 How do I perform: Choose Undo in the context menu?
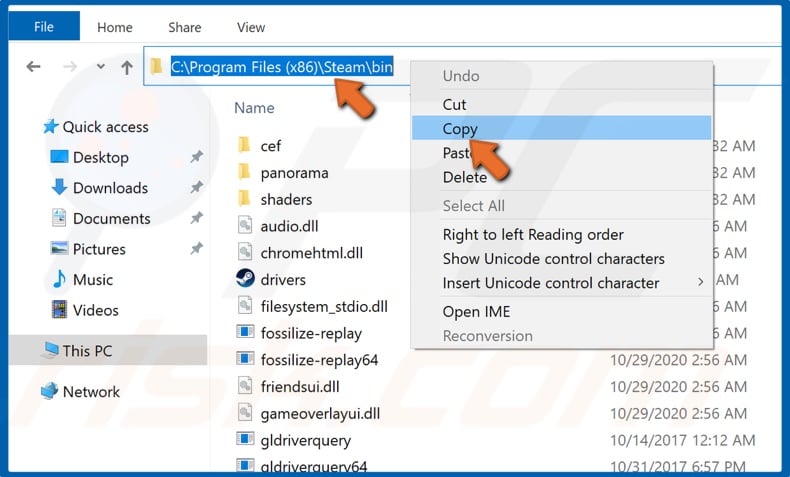[x=460, y=76]
